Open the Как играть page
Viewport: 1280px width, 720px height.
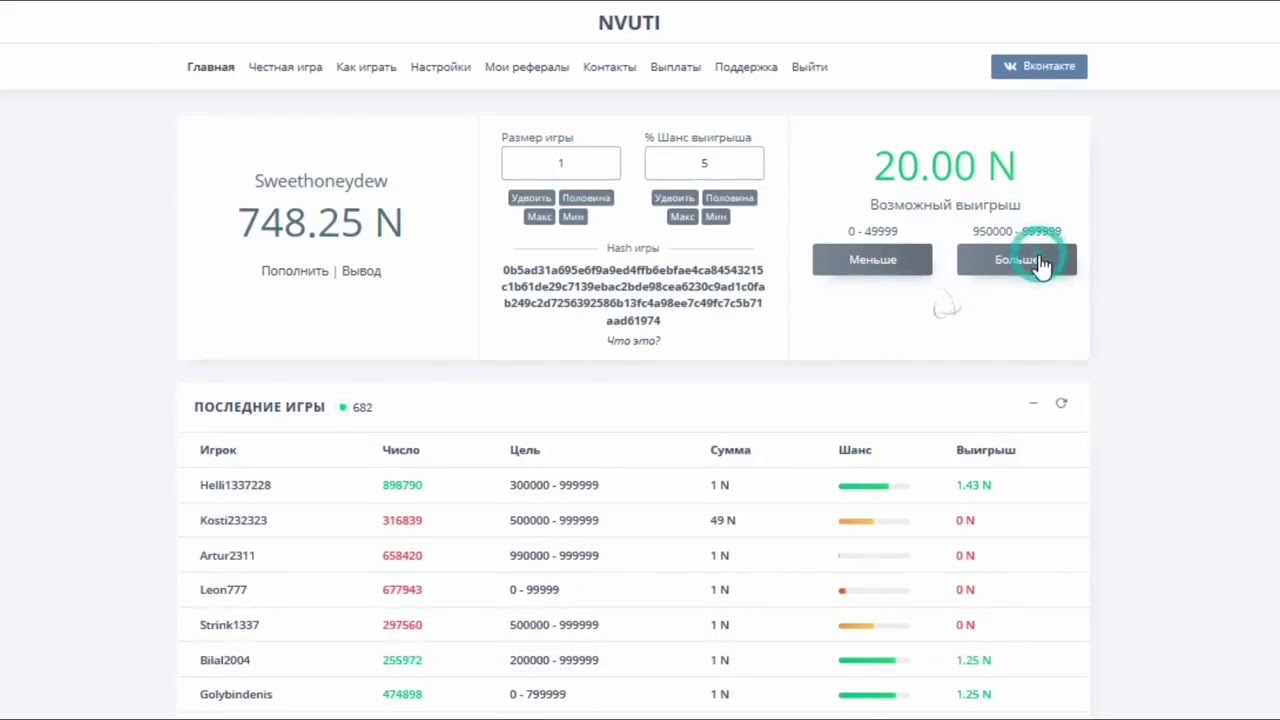(366, 67)
